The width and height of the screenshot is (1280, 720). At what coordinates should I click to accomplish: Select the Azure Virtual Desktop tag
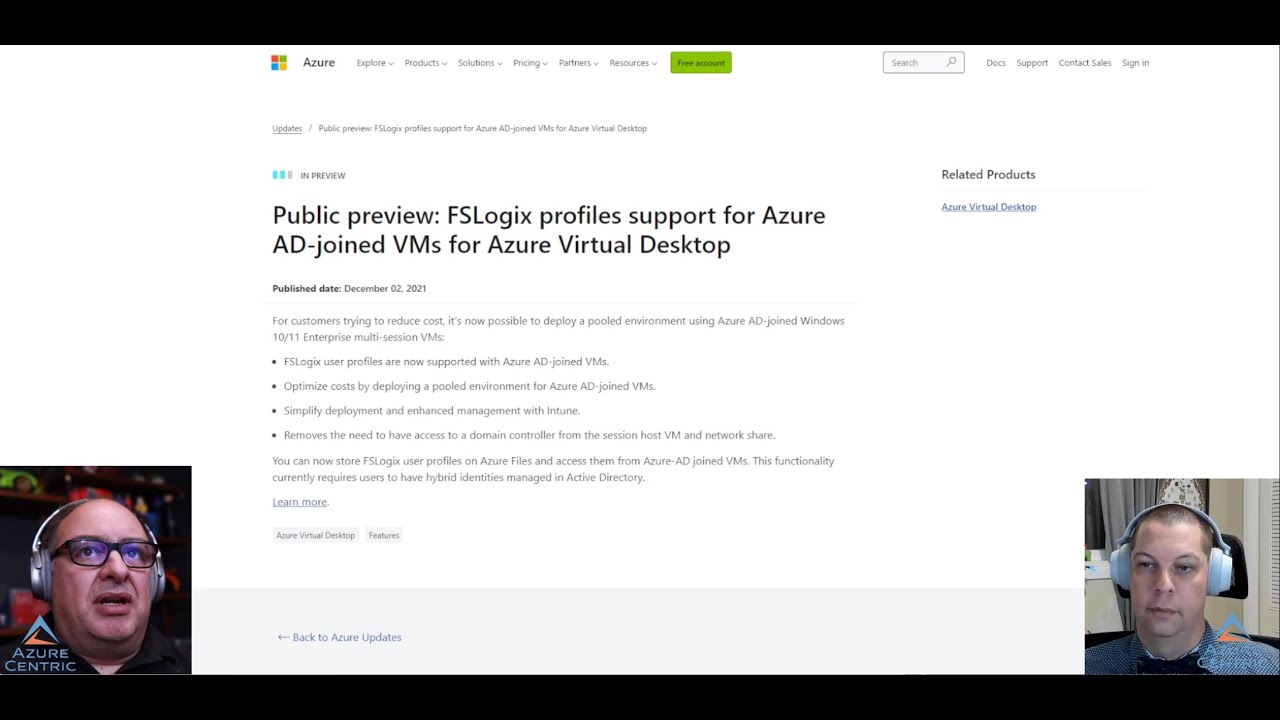(x=315, y=535)
